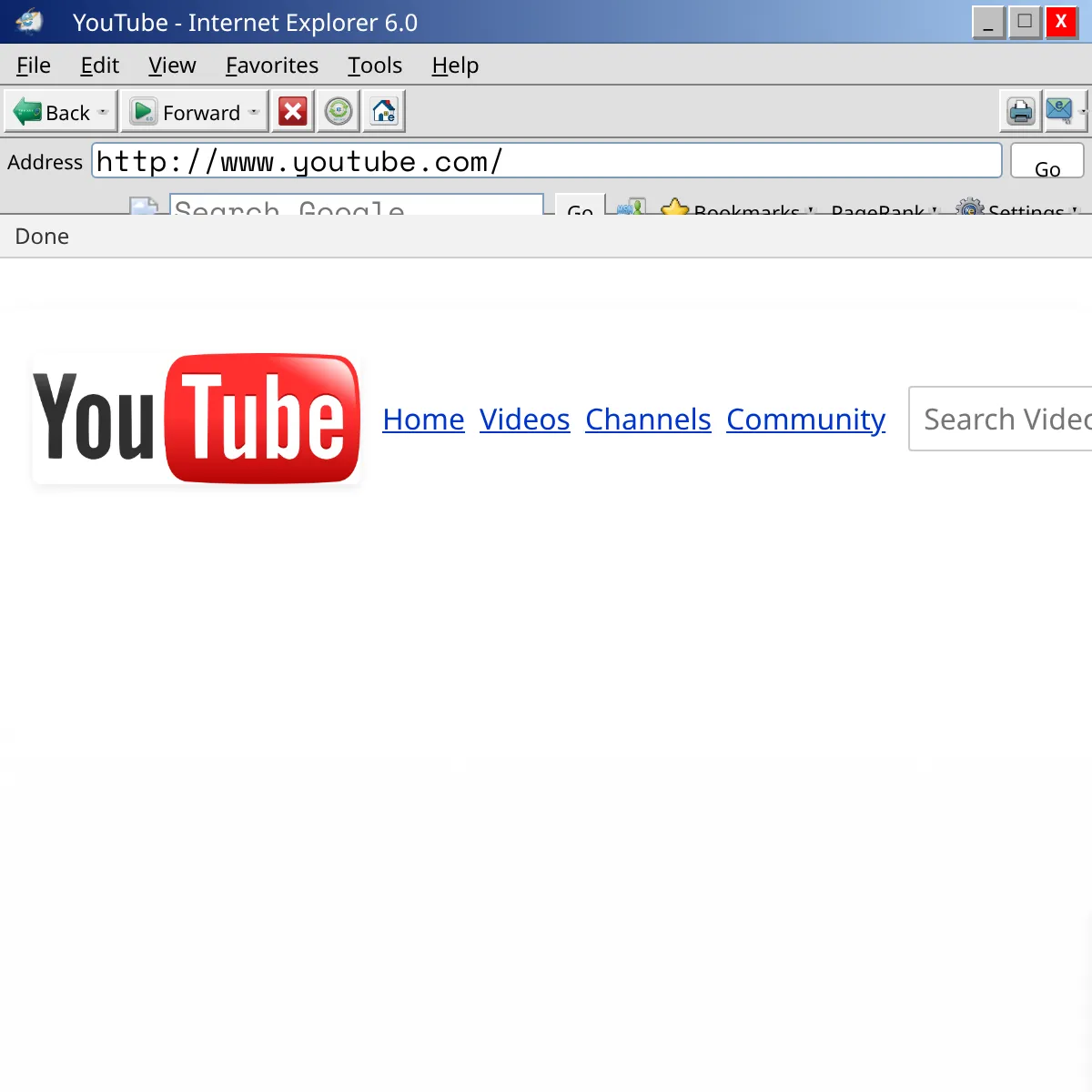Viewport: 1092px width, 1092px height.
Task: Open the Help menu
Action: [455, 66]
